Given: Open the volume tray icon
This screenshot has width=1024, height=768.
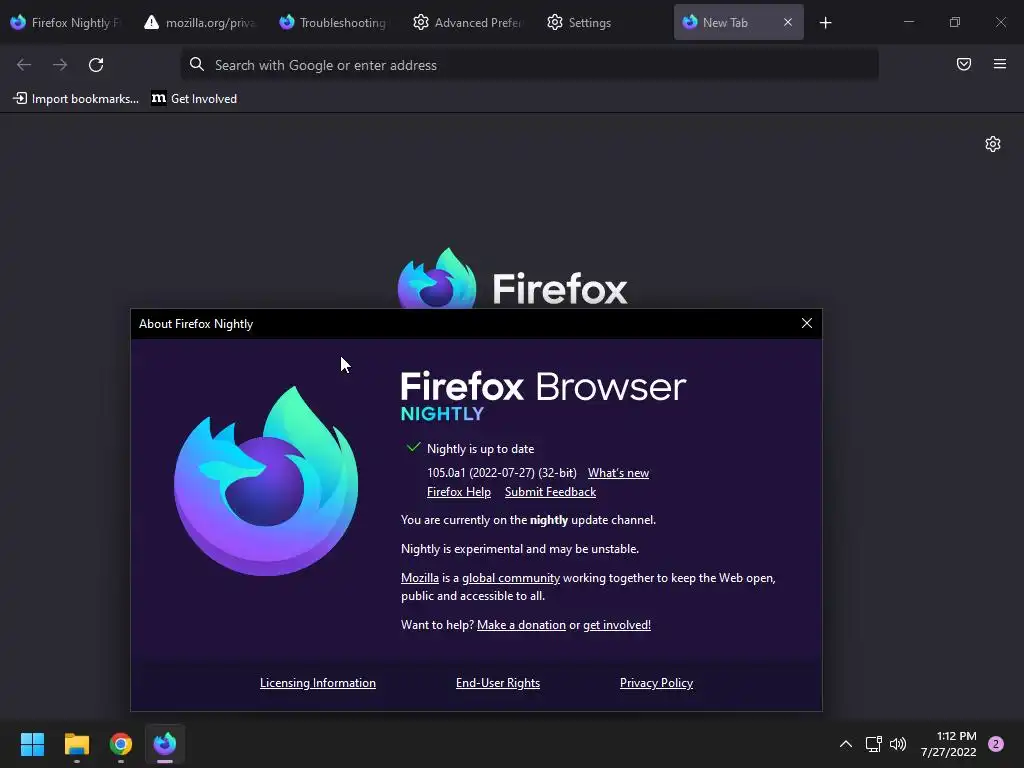Looking at the screenshot, I should pos(898,744).
